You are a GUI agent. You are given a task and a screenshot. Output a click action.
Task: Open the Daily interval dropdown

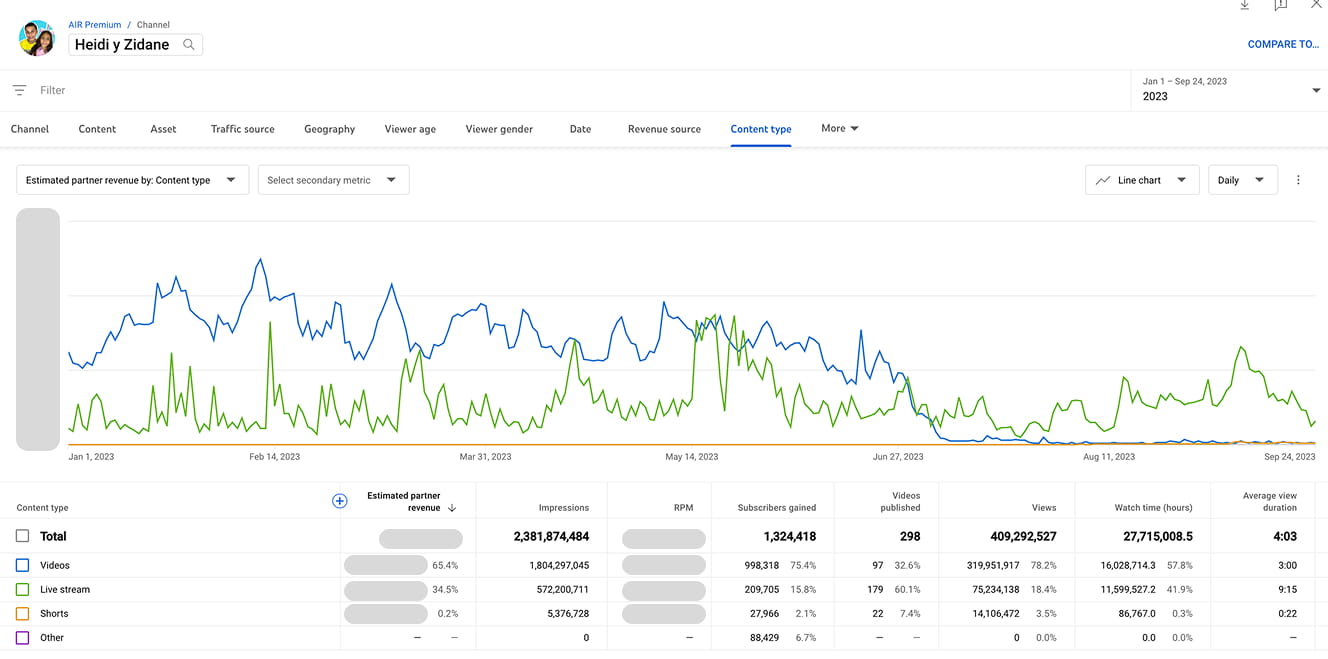pyautogui.click(x=1242, y=180)
